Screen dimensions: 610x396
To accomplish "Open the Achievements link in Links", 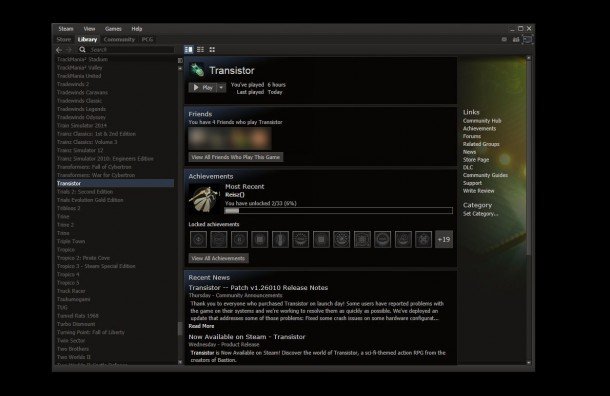I will [479, 129].
